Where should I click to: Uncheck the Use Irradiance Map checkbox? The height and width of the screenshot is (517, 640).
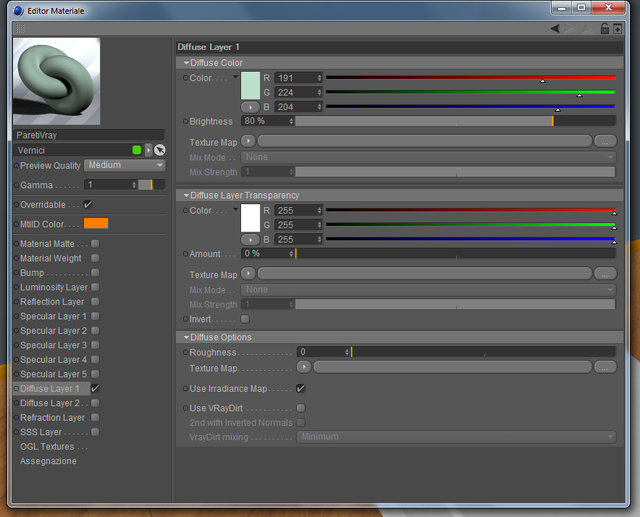click(300, 388)
